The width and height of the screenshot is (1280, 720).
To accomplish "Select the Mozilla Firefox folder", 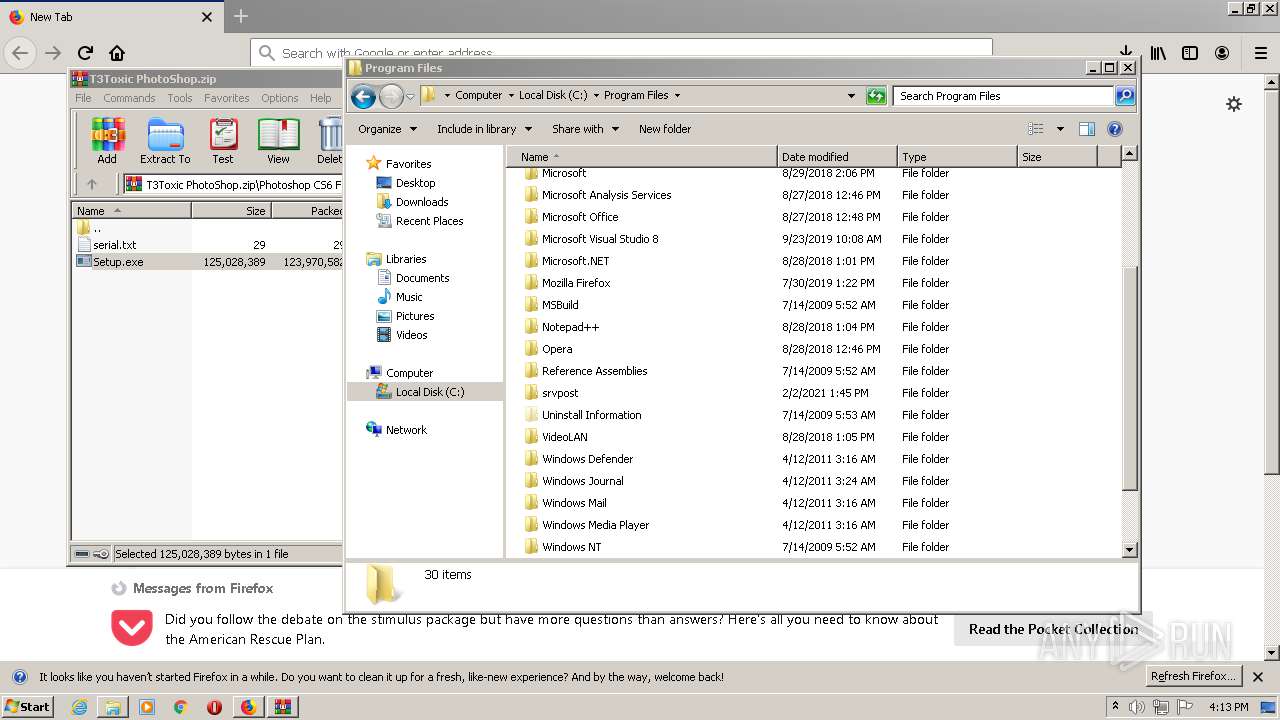I will (x=576, y=283).
